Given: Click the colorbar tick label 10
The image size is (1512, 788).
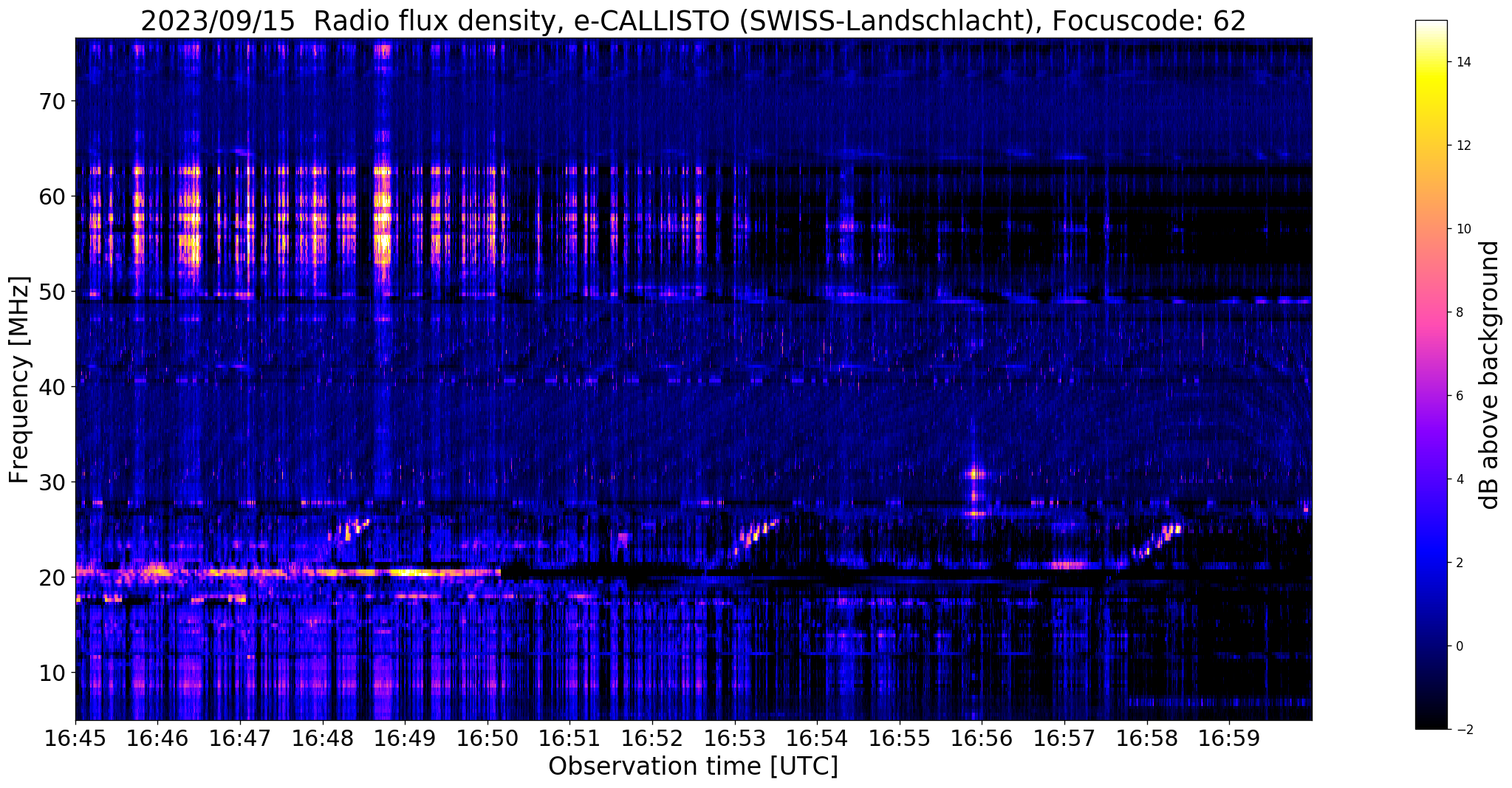Looking at the screenshot, I should 1462,229.
